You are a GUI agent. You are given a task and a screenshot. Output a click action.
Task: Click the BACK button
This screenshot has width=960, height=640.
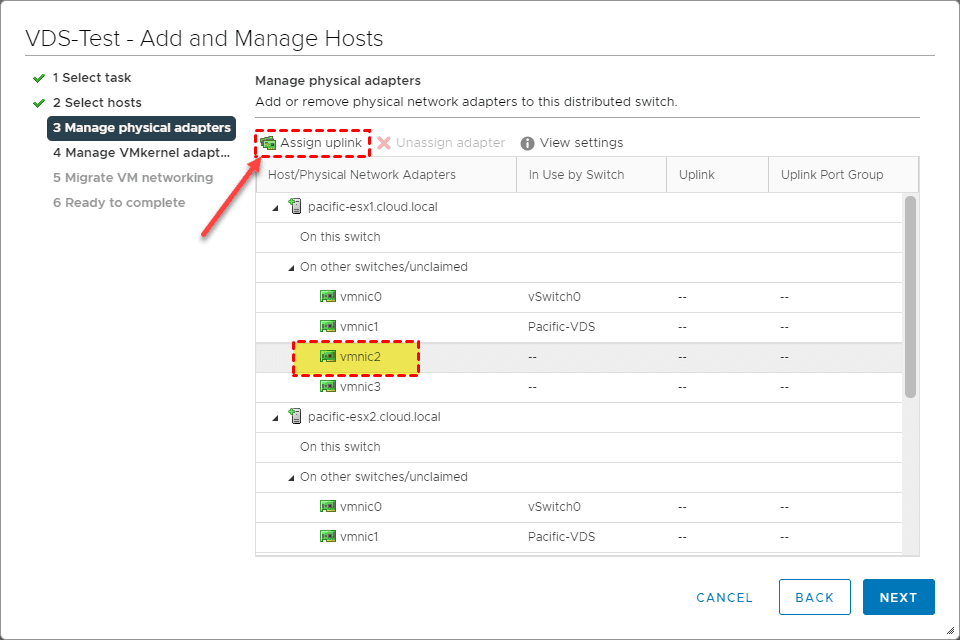coord(814,597)
